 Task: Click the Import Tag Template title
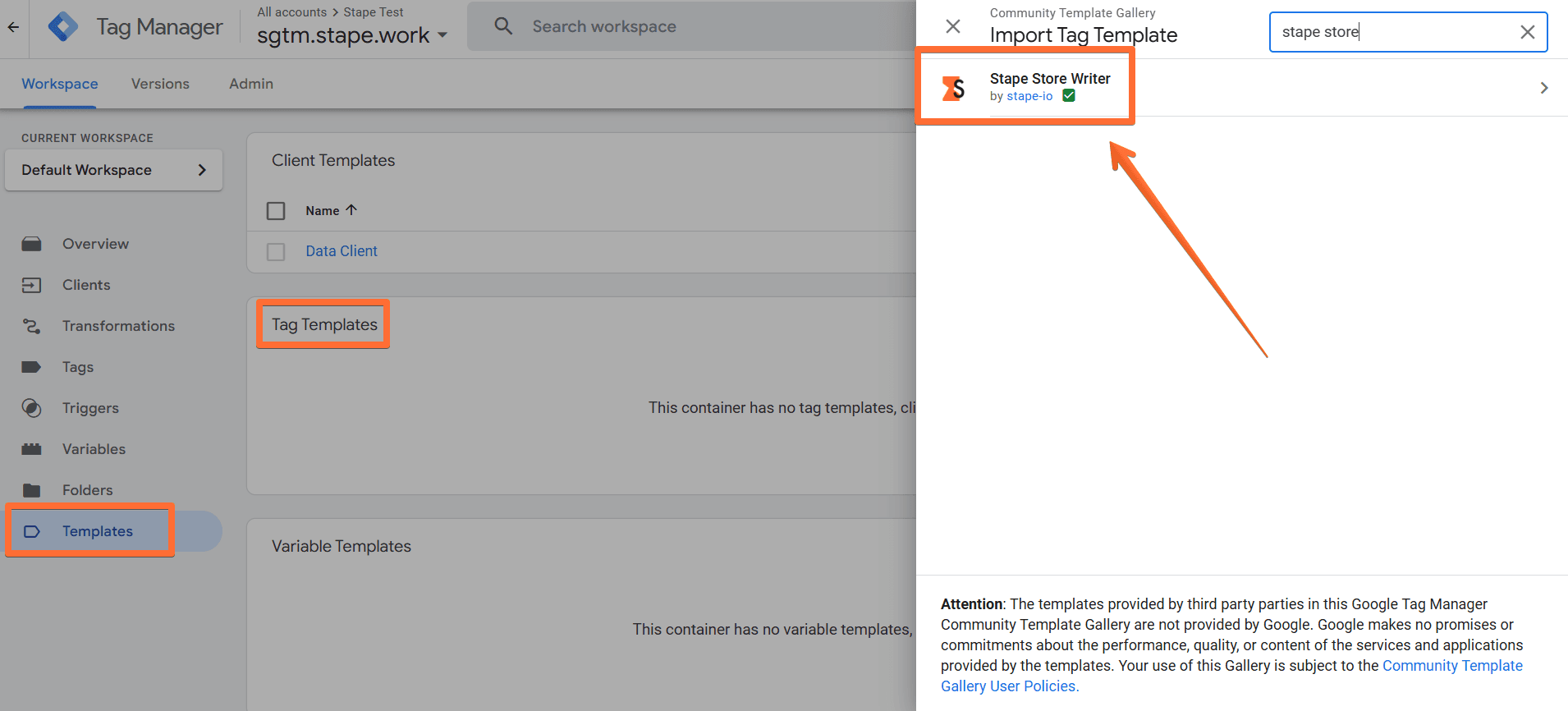pyautogui.click(x=1084, y=34)
